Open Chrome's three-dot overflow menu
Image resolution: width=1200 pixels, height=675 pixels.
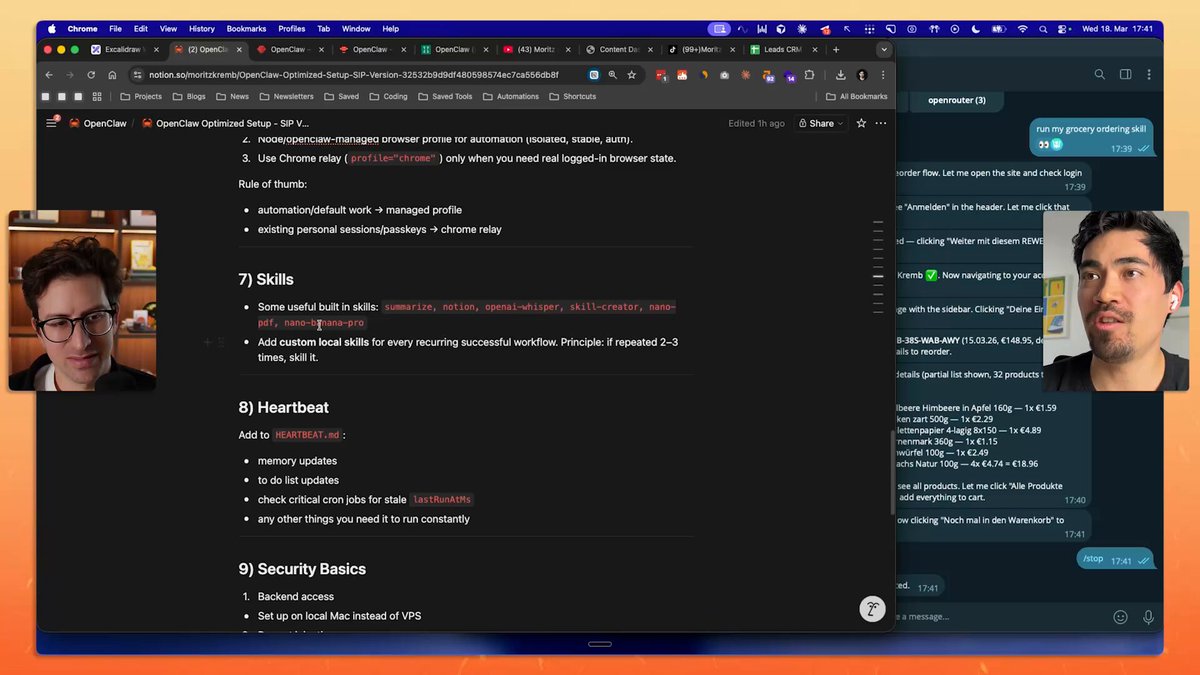coord(883,75)
